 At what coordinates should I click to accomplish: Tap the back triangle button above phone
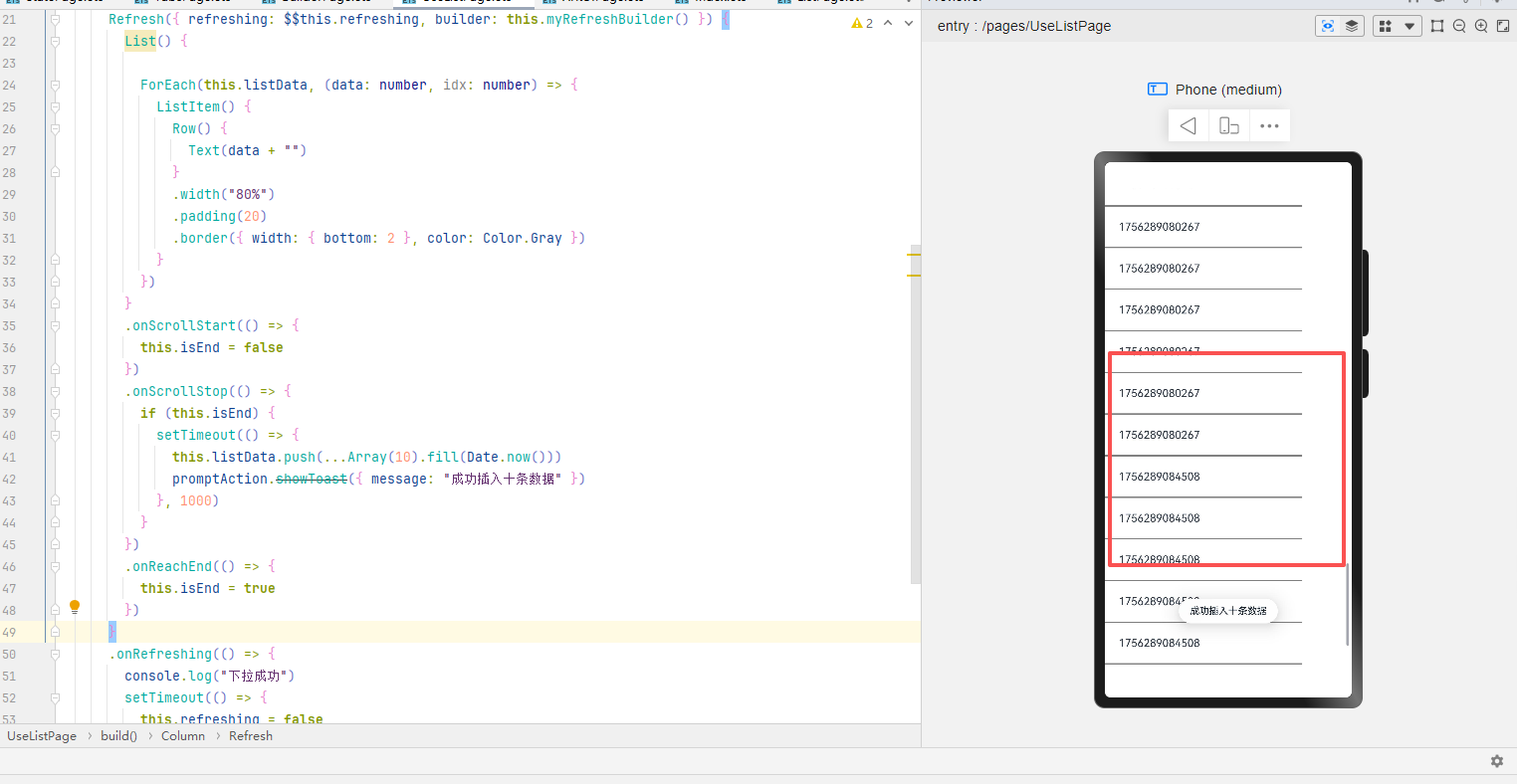pyautogui.click(x=1189, y=126)
